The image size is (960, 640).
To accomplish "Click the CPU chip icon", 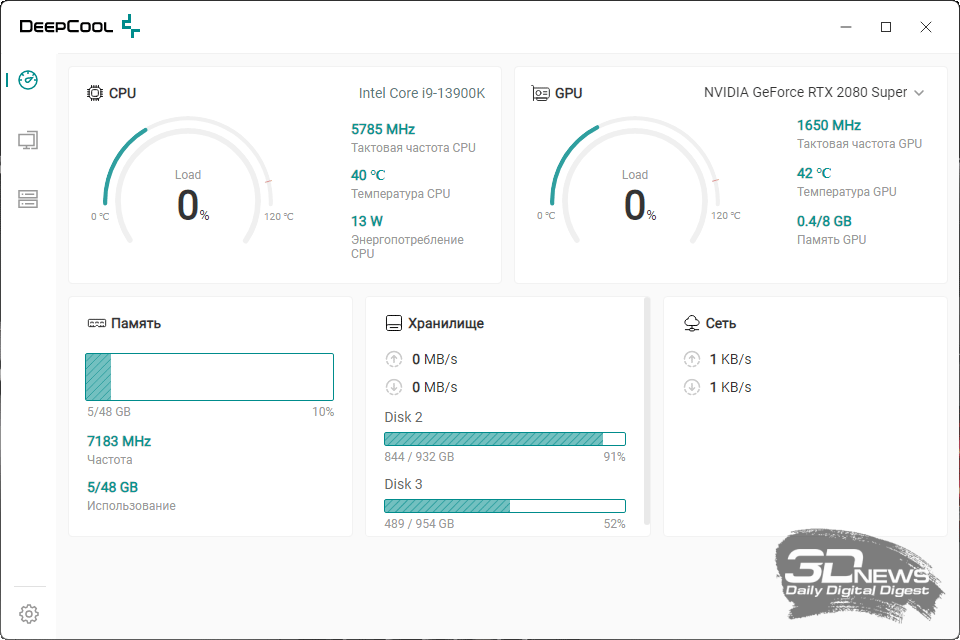I will 95,93.
